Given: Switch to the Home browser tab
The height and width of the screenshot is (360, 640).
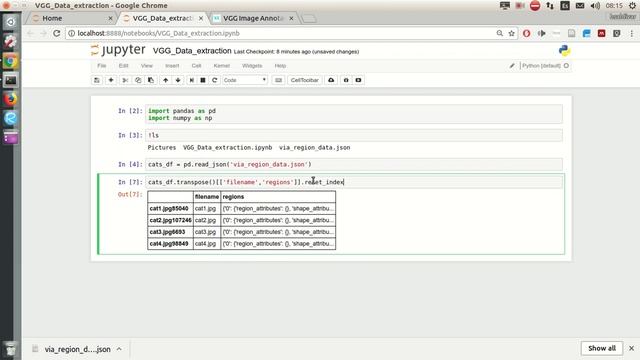Looking at the screenshot, I should pos(69,18).
